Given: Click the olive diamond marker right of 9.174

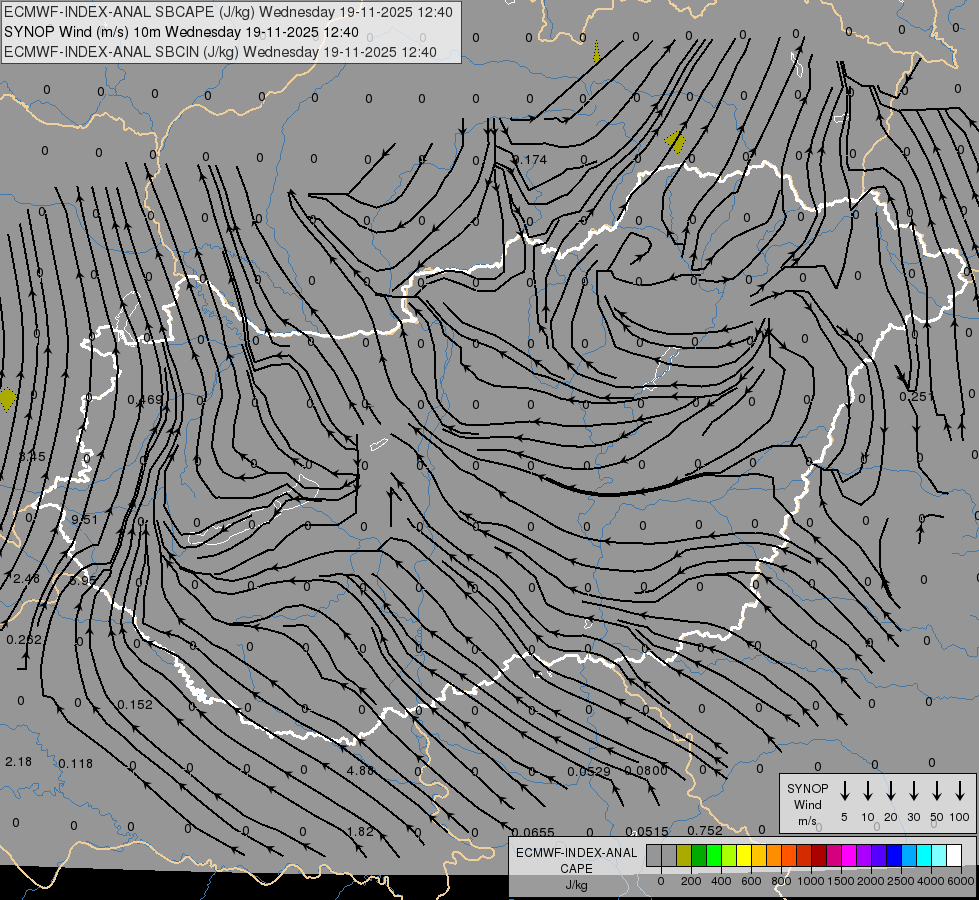Looking at the screenshot, I should click(x=676, y=142).
